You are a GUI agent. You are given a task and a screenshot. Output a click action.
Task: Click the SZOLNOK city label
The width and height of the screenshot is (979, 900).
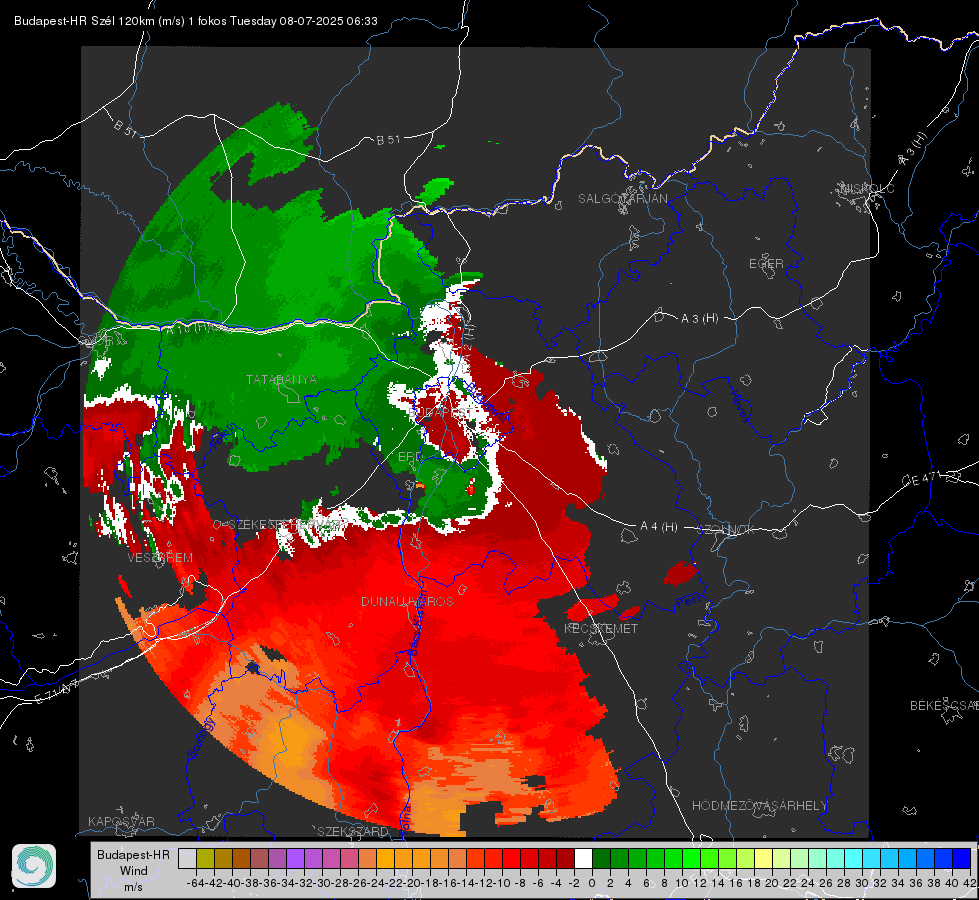[x=728, y=529]
